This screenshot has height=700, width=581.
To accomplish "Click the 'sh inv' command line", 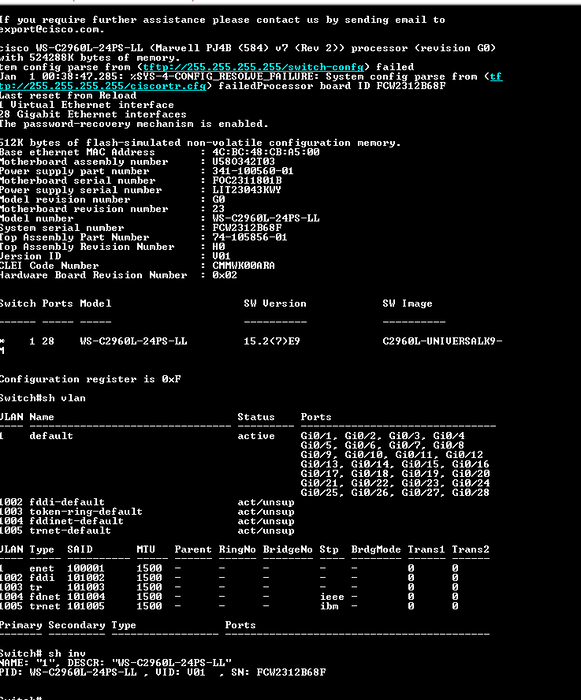I will pos(42,654).
